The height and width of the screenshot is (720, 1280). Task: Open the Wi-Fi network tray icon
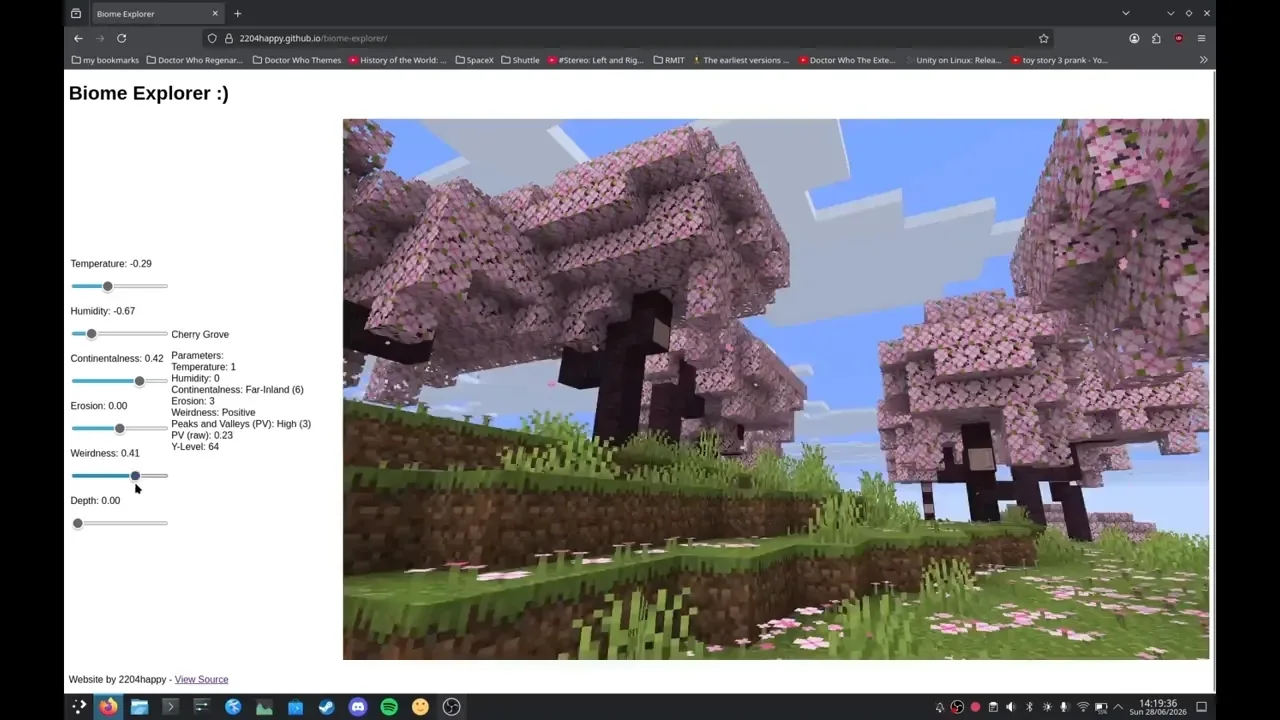(1083, 707)
